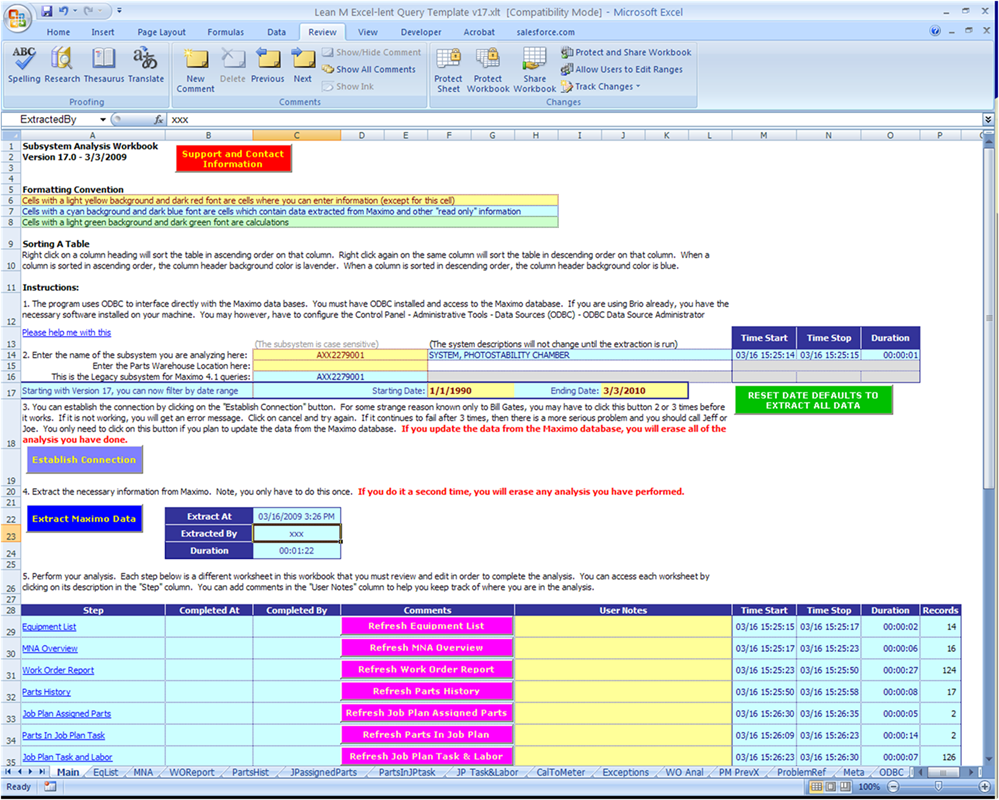This screenshot has width=999, height=800.
Task: Click the Office button logo
Action: point(17,17)
